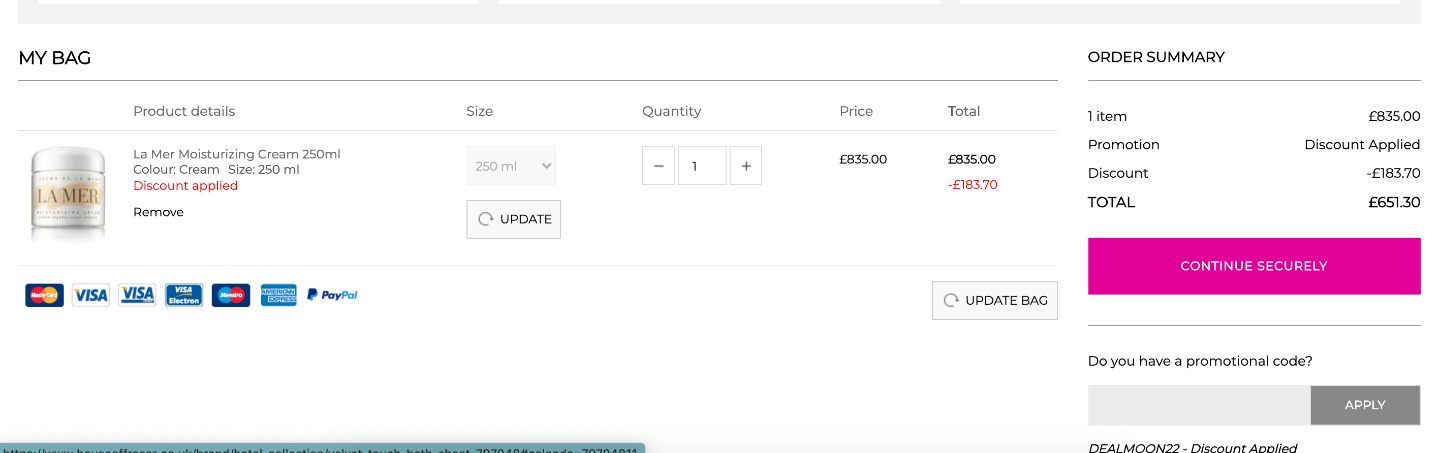This screenshot has height=453, width=1440.
Task: Increase quantity with the plus button
Action: [746, 166]
